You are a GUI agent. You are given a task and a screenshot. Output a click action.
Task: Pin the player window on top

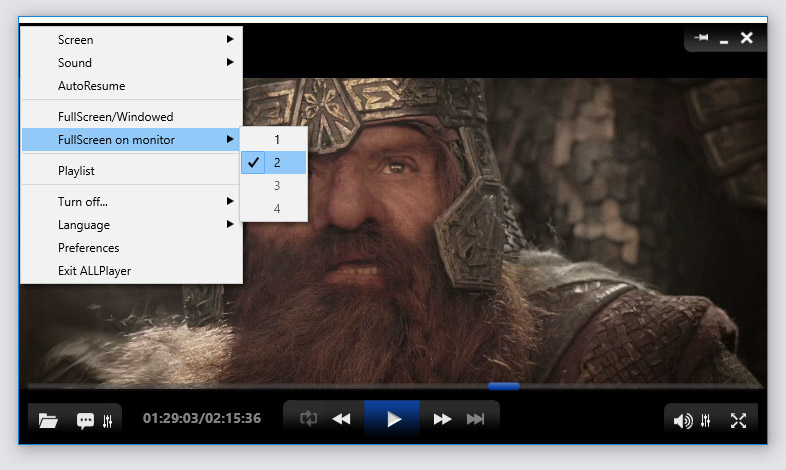[701, 38]
